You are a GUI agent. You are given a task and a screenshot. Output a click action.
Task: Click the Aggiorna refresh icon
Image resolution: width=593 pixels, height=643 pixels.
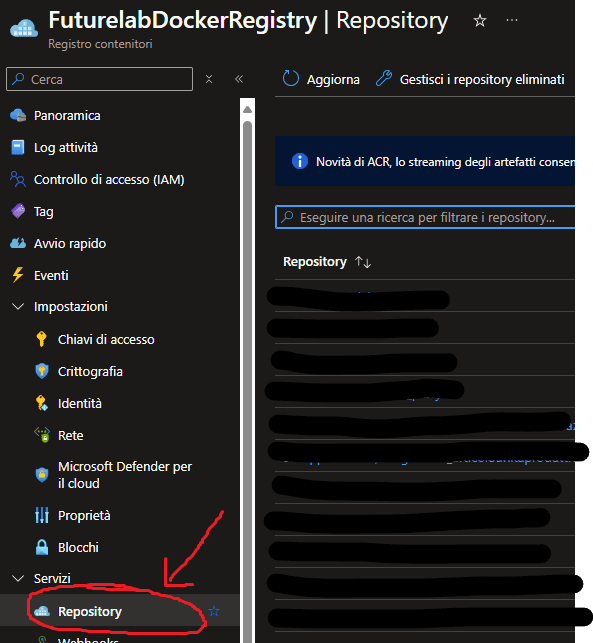click(291, 78)
